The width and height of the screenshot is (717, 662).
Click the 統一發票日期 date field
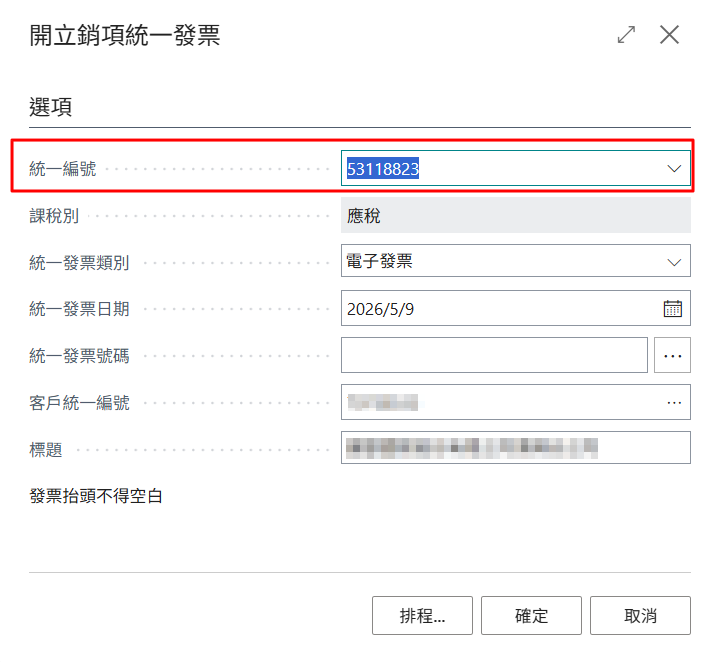point(516,308)
